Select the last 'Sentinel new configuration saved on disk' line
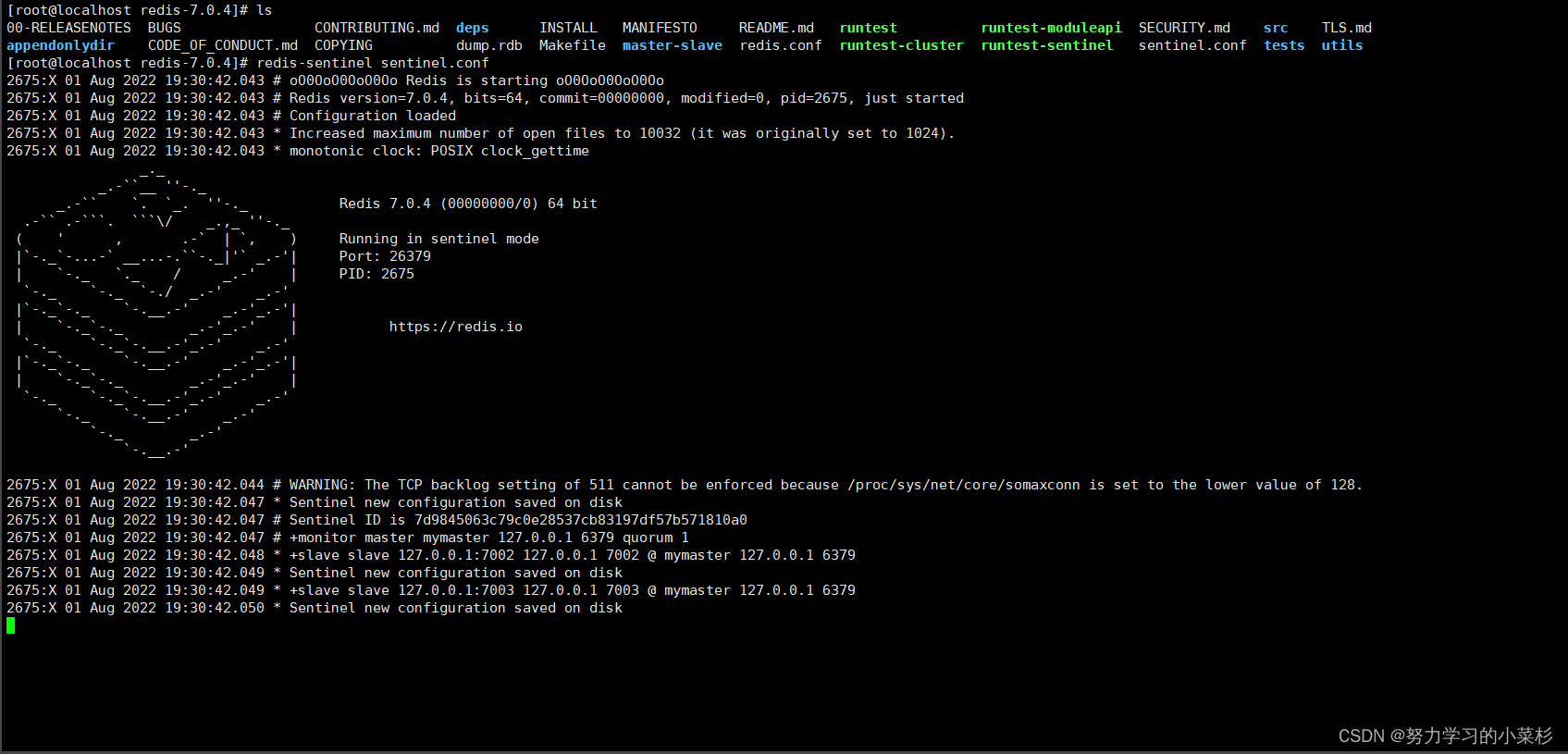Image resolution: width=1568 pixels, height=754 pixels. pos(315,608)
